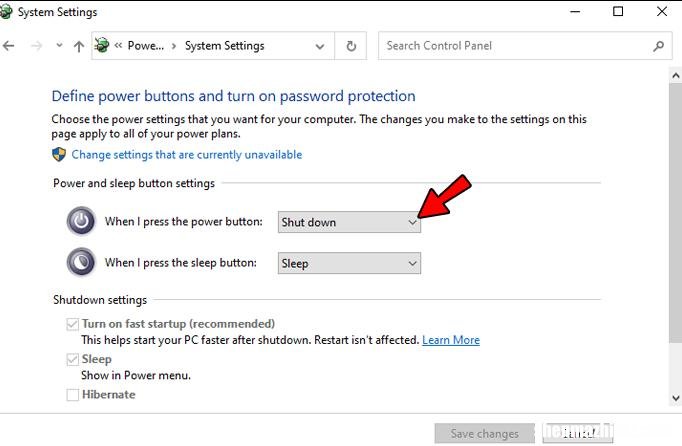Enable the Hibernate checkbox
Screen dimensions: 682x446
(x=73, y=395)
